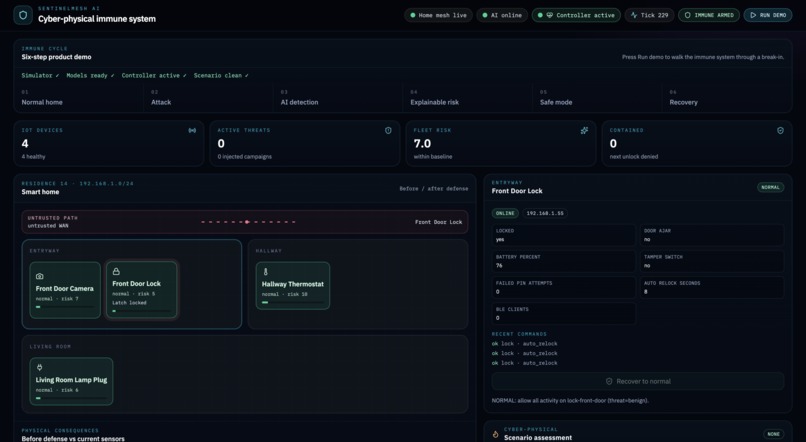
Task: Click the IoT Devices broadcast icon
Action: click(x=192, y=131)
